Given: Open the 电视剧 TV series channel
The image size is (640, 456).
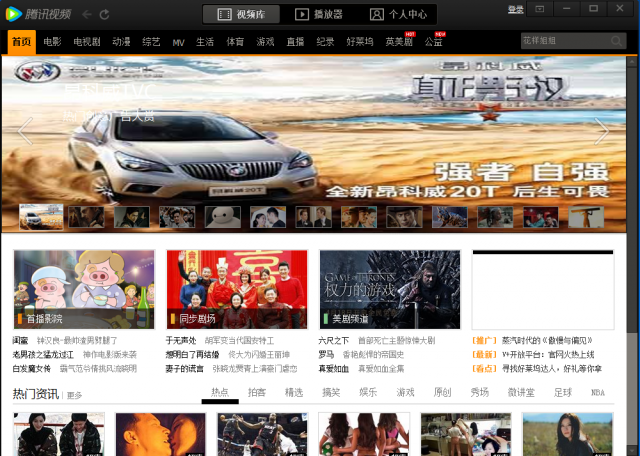Looking at the screenshot, I should tap(87, 42).
